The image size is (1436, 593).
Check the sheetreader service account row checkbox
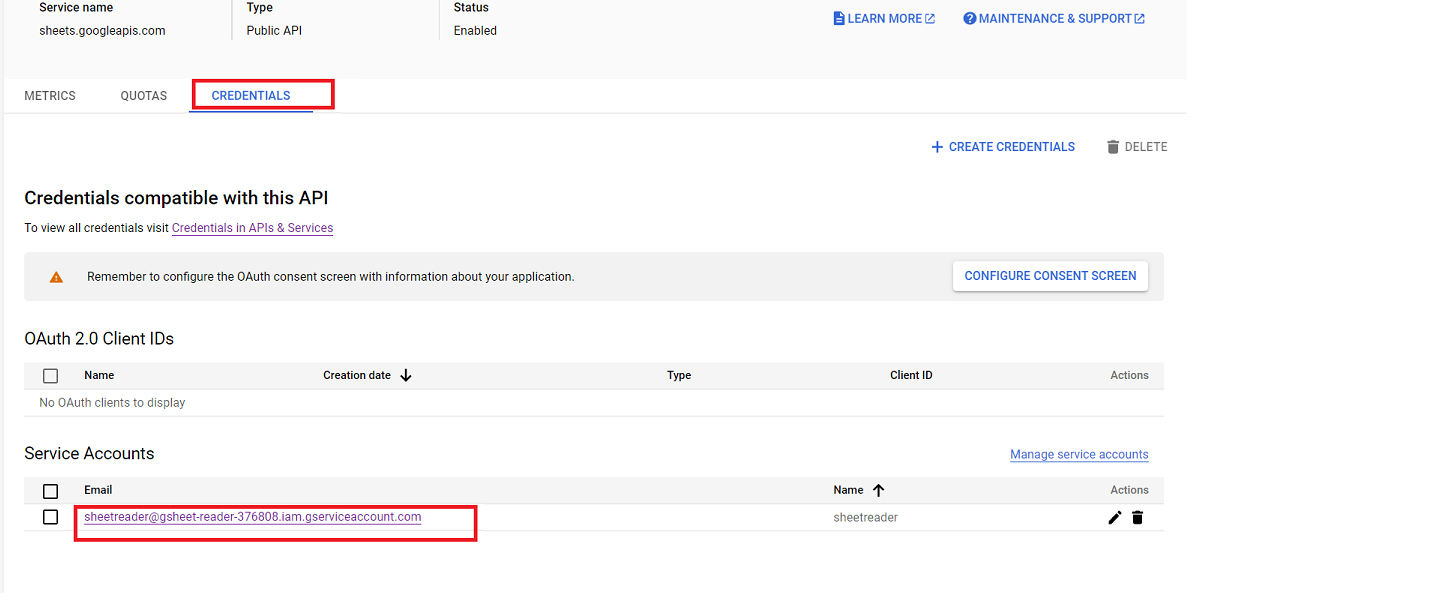pyautogui.click(x=51, y=517)
